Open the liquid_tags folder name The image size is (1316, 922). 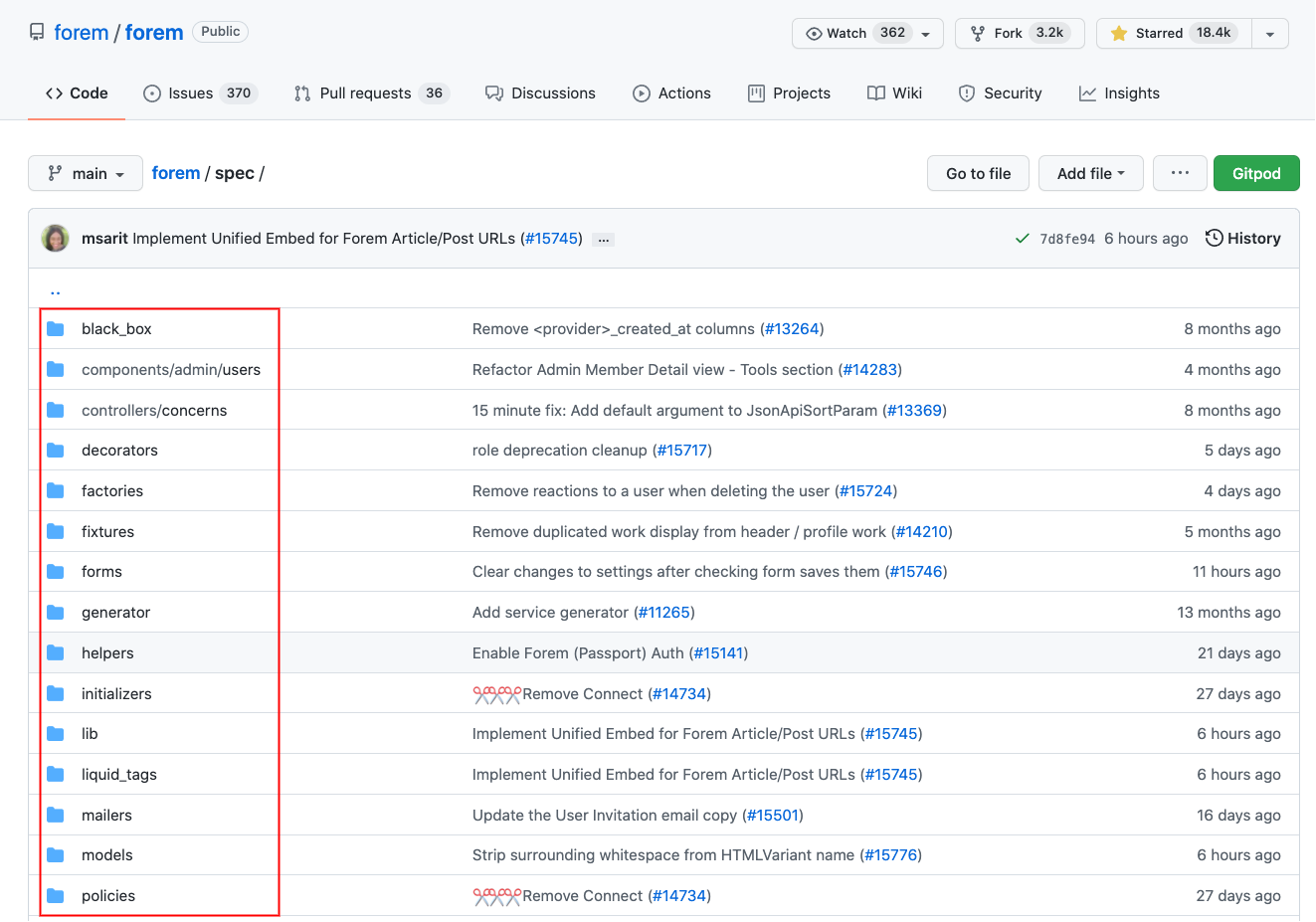(119, 775)
